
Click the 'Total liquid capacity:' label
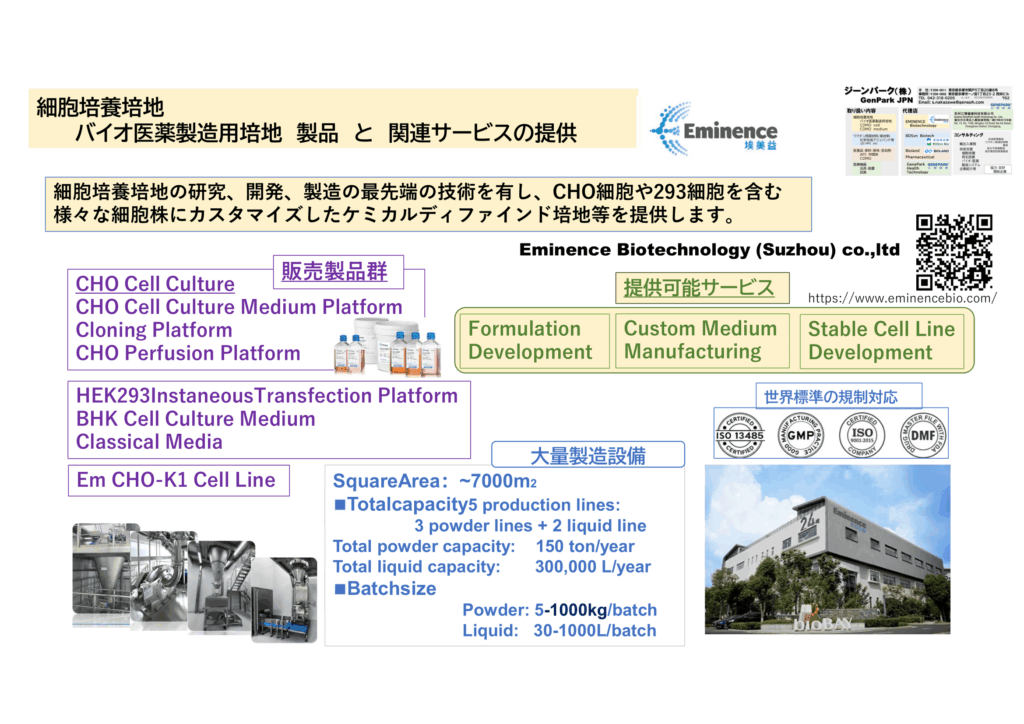(x=417, y=567)
